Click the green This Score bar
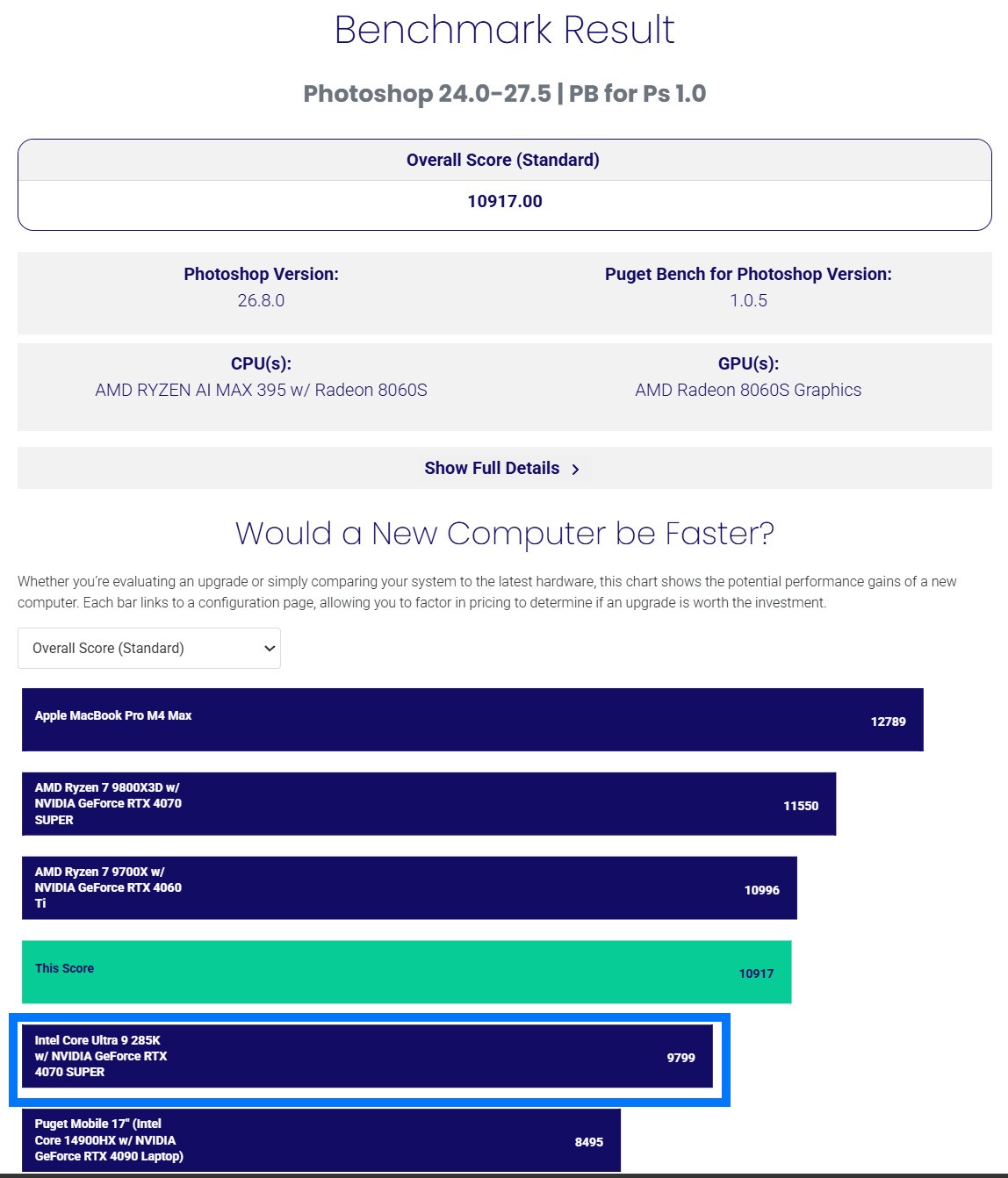This screenshot has width=1008, height=1178. coord(407,972)
